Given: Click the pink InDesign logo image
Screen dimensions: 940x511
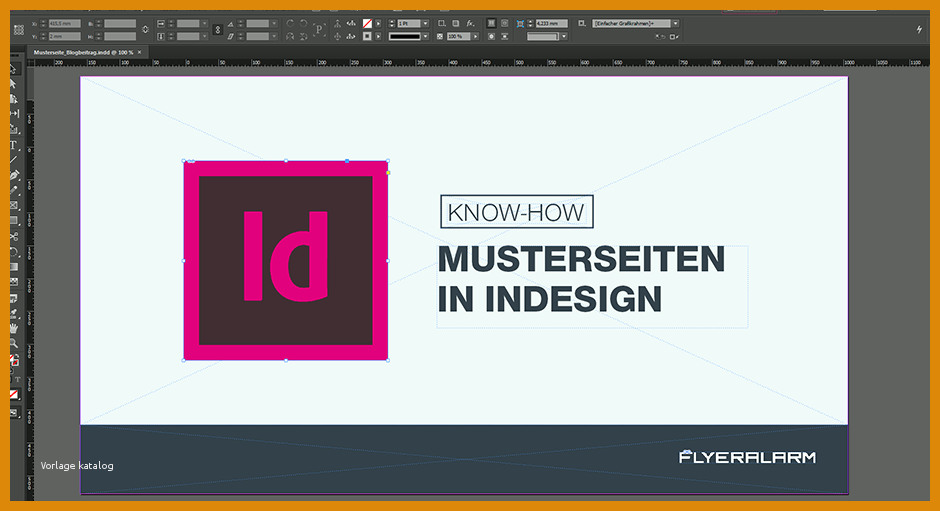Looking at the screenshot, I should (286, 260).
